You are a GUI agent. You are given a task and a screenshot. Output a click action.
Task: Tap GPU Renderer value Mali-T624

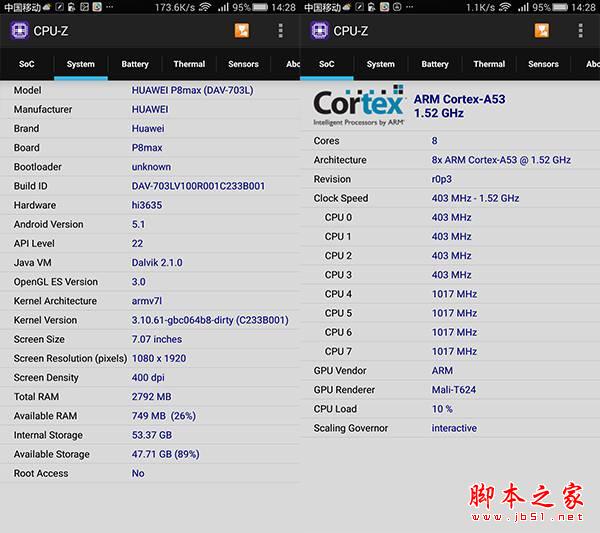click(x=454, y=390)
